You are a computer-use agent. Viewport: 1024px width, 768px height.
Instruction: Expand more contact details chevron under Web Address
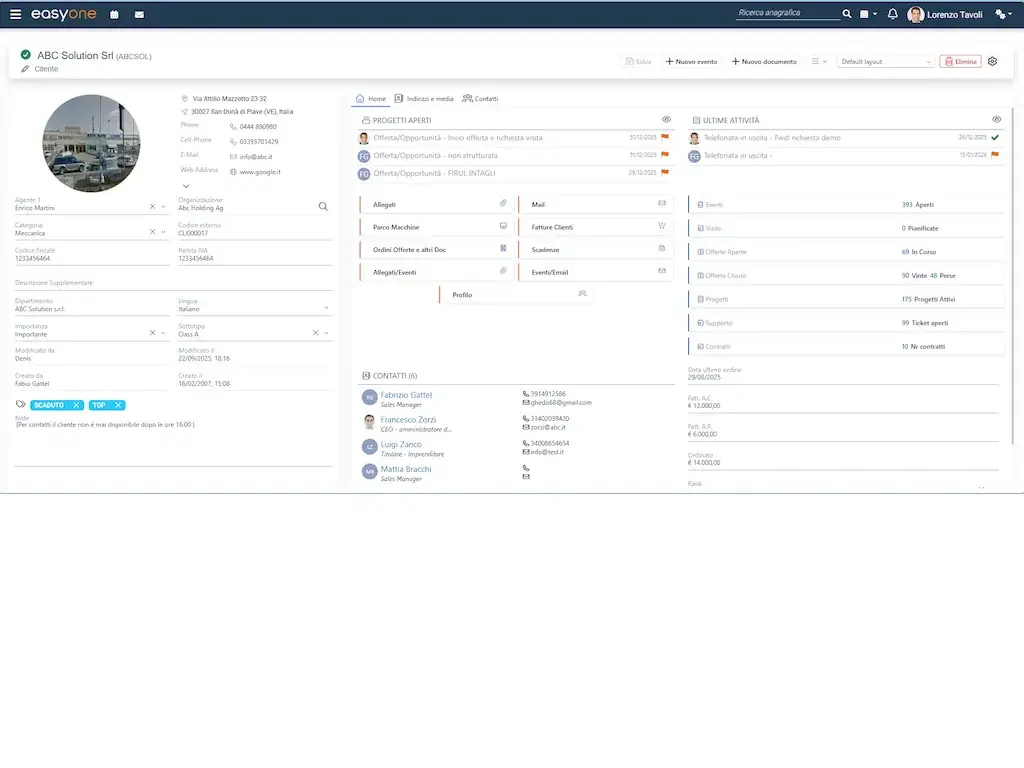(185, 186)
